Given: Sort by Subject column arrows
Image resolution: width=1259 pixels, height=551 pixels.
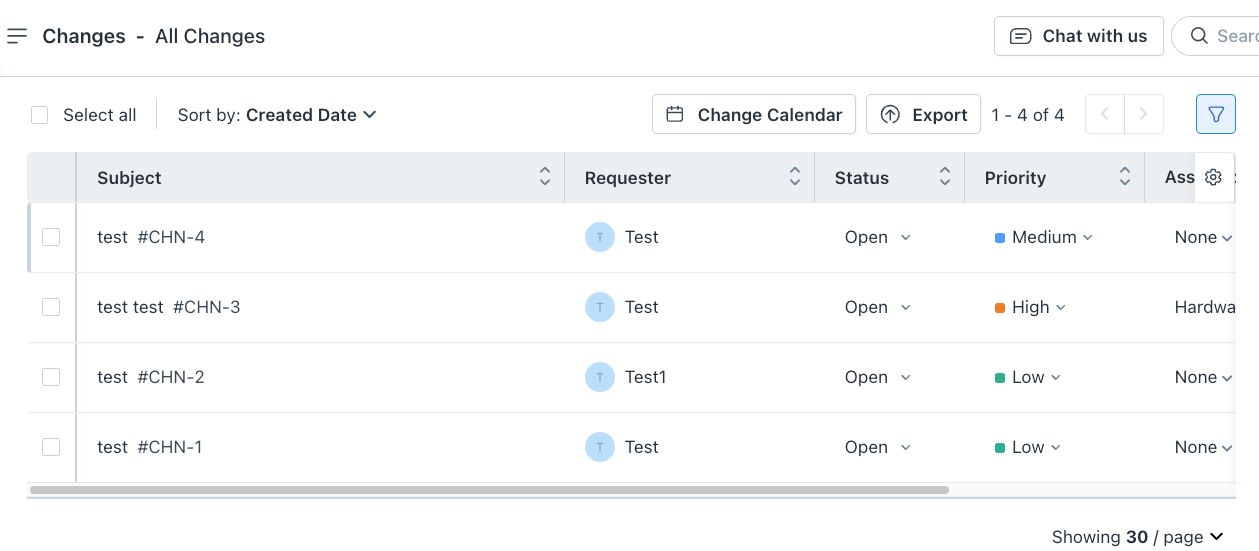Looking at the screenshot, I should coord(545,177).
